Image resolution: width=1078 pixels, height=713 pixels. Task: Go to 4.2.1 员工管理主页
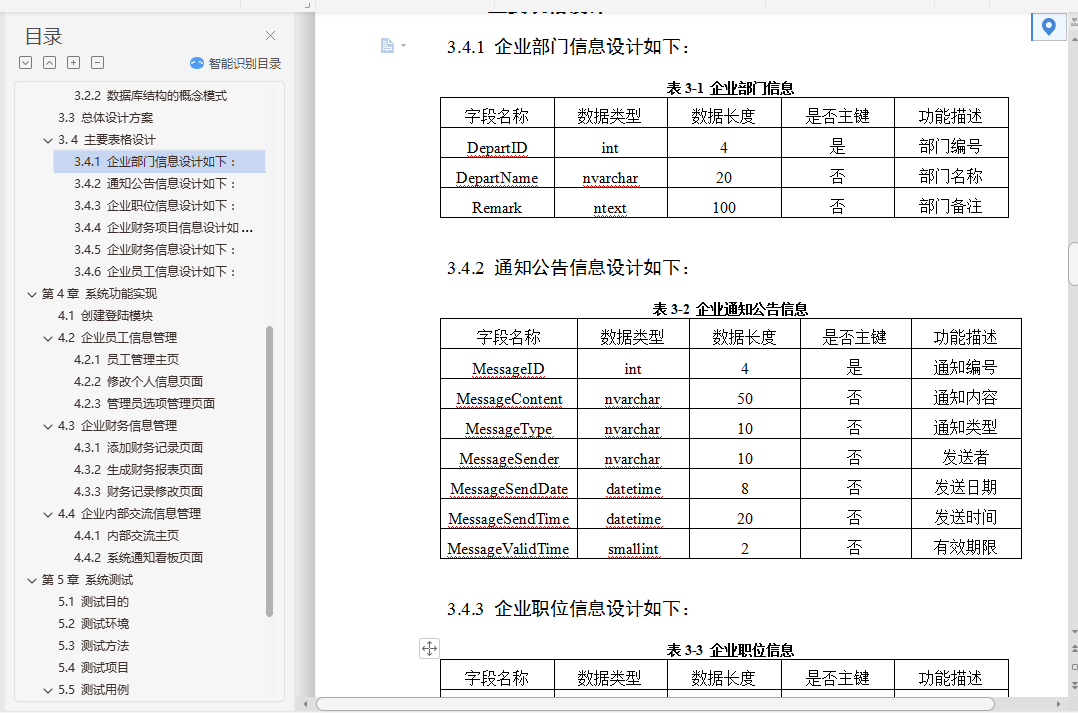[126, 360]
